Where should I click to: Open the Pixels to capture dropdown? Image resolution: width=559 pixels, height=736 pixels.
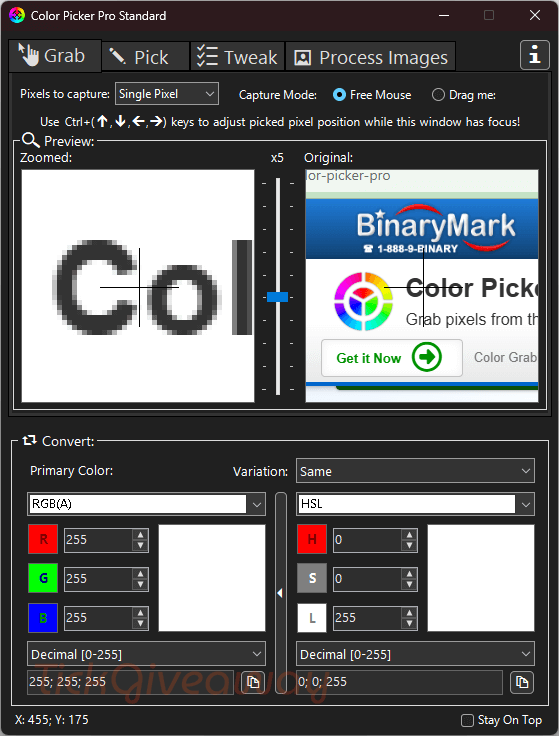point(167,94)
